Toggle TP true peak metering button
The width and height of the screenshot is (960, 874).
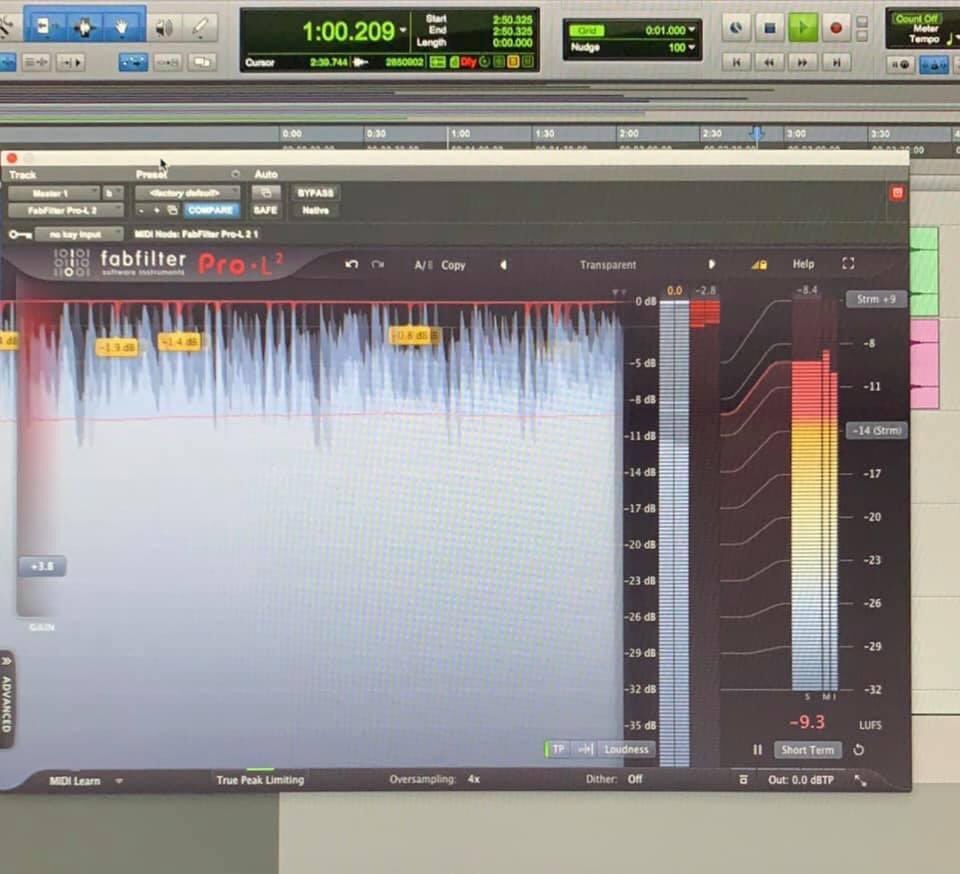(558, 749)
